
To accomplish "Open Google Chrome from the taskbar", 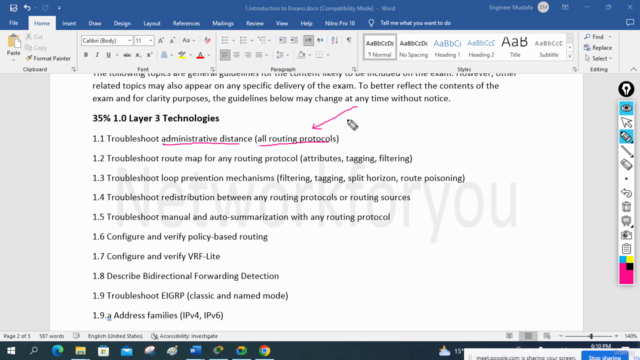I will coord(264,351).
